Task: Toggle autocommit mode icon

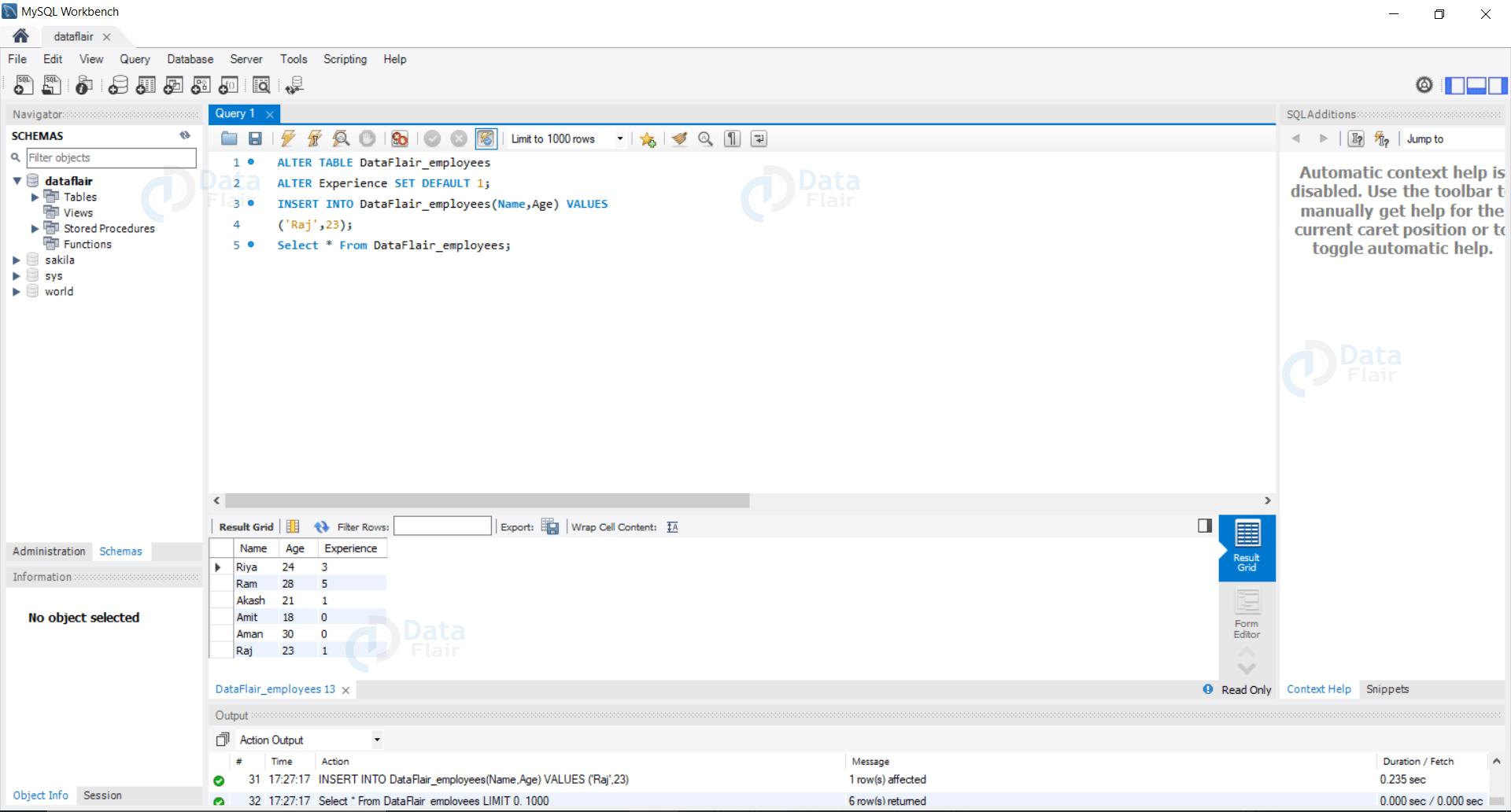Action: pos(486,138)
